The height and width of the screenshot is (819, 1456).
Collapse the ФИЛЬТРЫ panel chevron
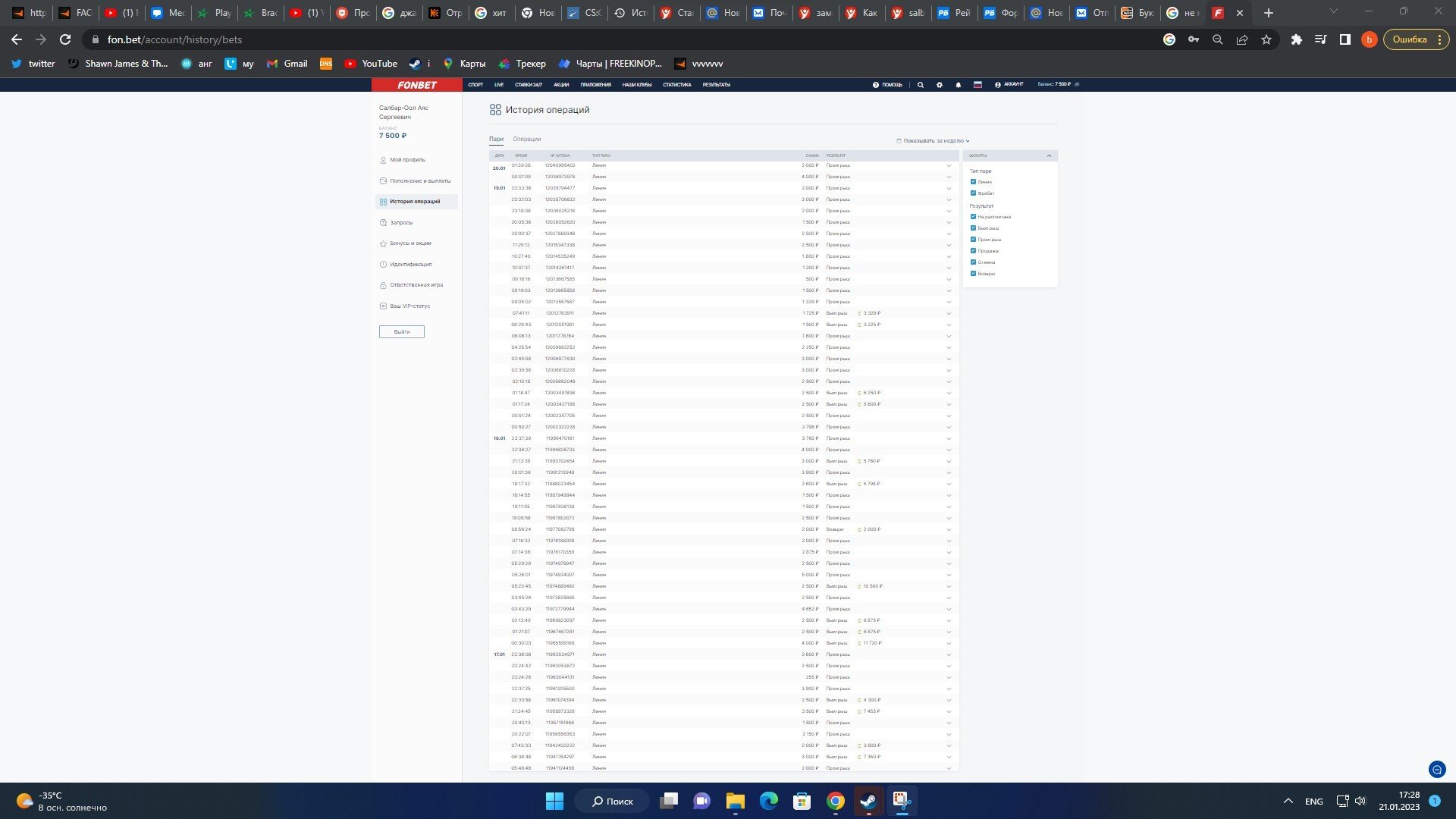(1049, 155)
